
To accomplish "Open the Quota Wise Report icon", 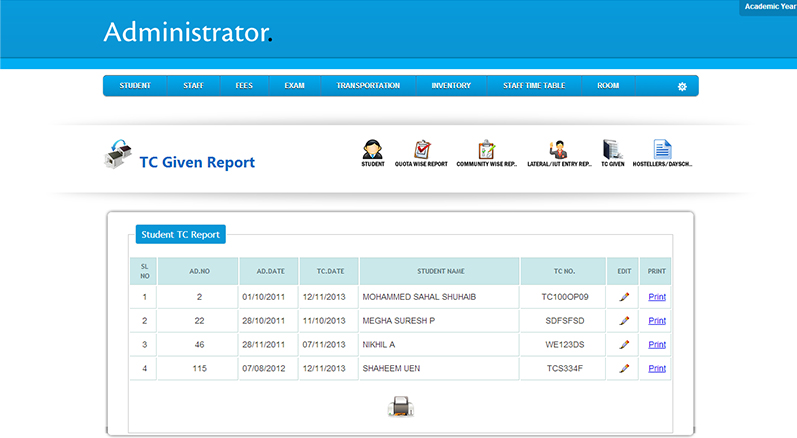I will (421, 151).
